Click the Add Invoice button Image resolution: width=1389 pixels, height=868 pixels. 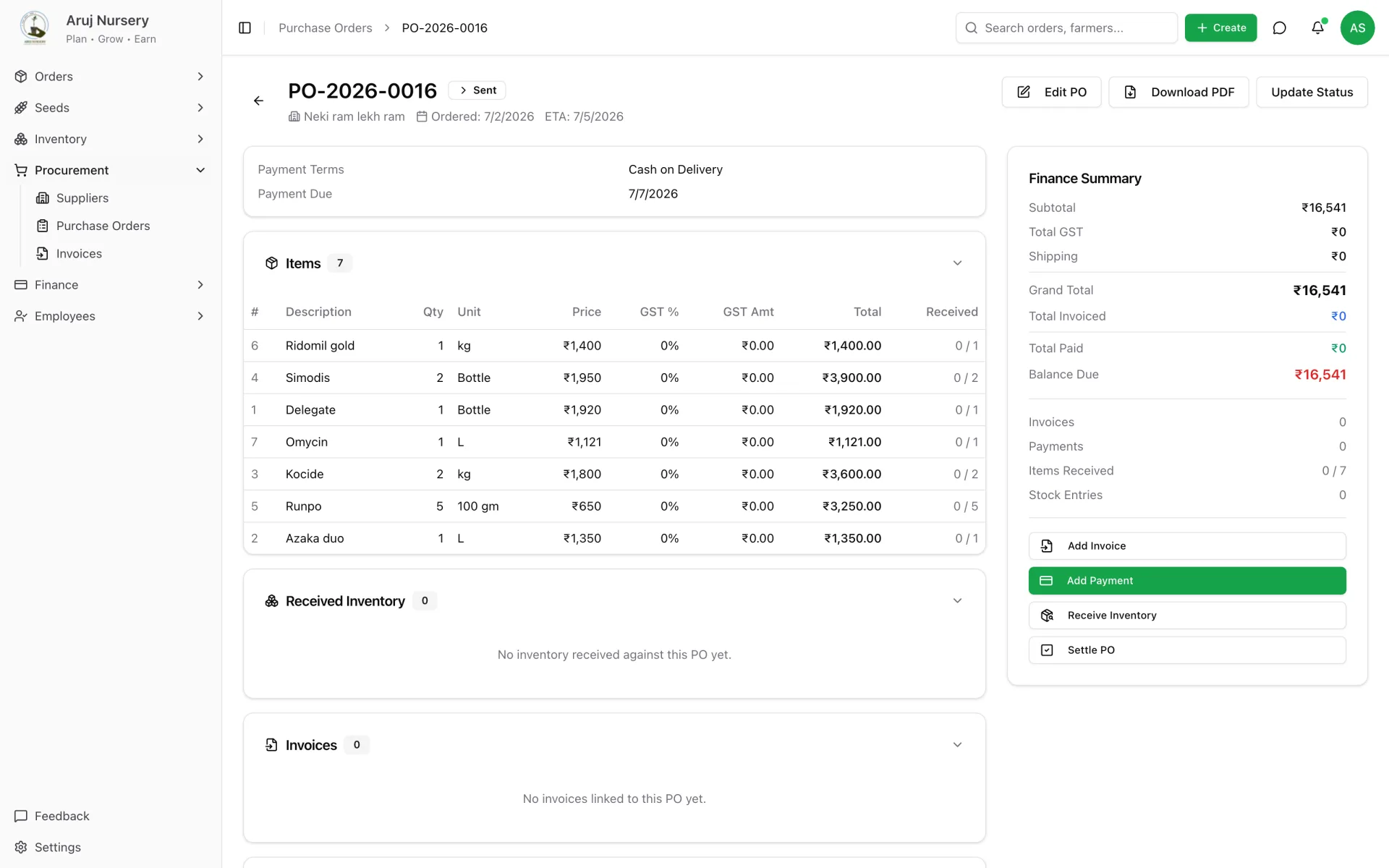1187,546
